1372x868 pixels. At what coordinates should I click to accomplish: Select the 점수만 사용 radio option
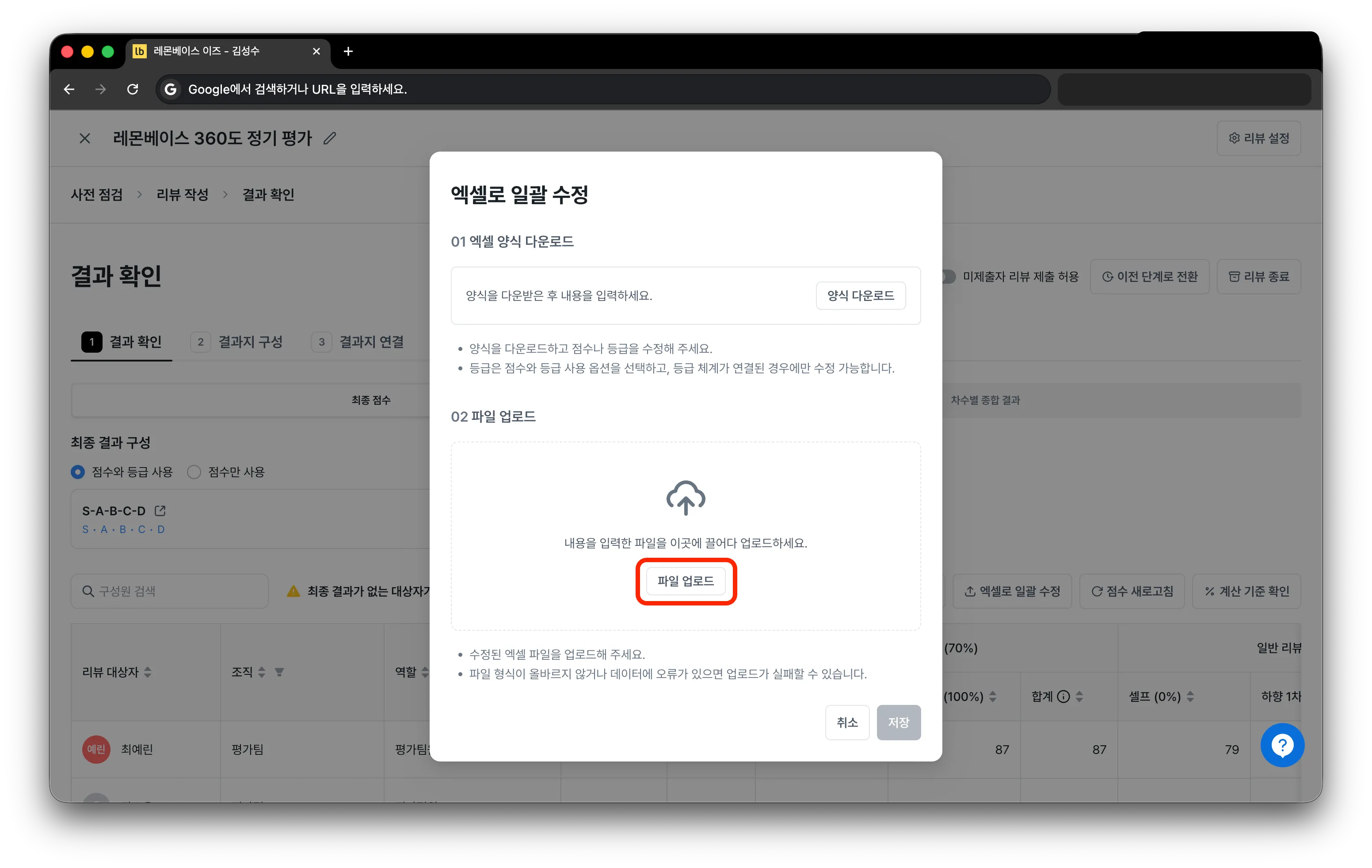194,472
